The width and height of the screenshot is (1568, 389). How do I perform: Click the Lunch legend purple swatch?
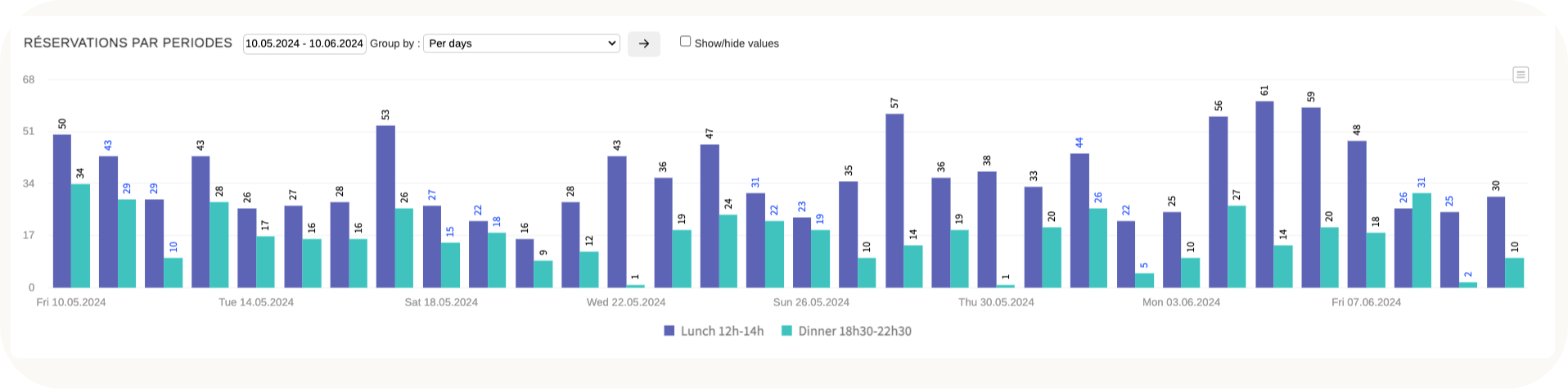[669, 331]
